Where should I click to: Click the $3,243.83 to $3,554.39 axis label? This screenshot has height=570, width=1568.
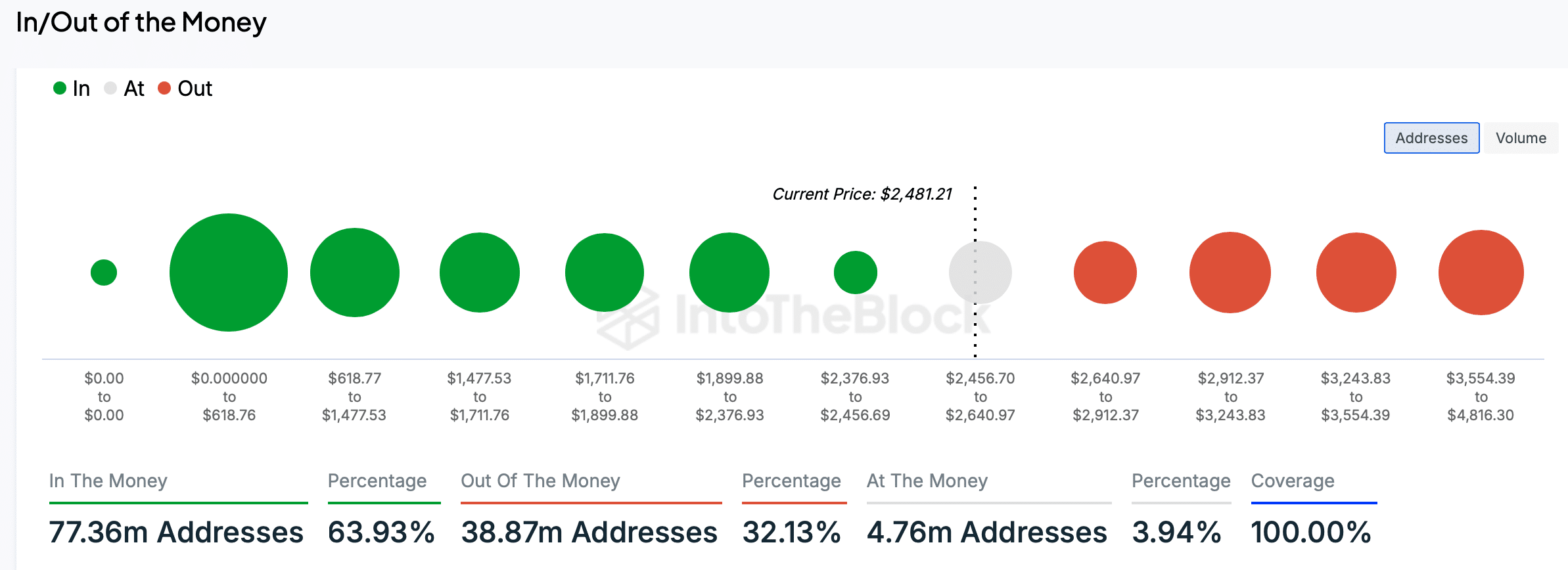pos(1356,397)
